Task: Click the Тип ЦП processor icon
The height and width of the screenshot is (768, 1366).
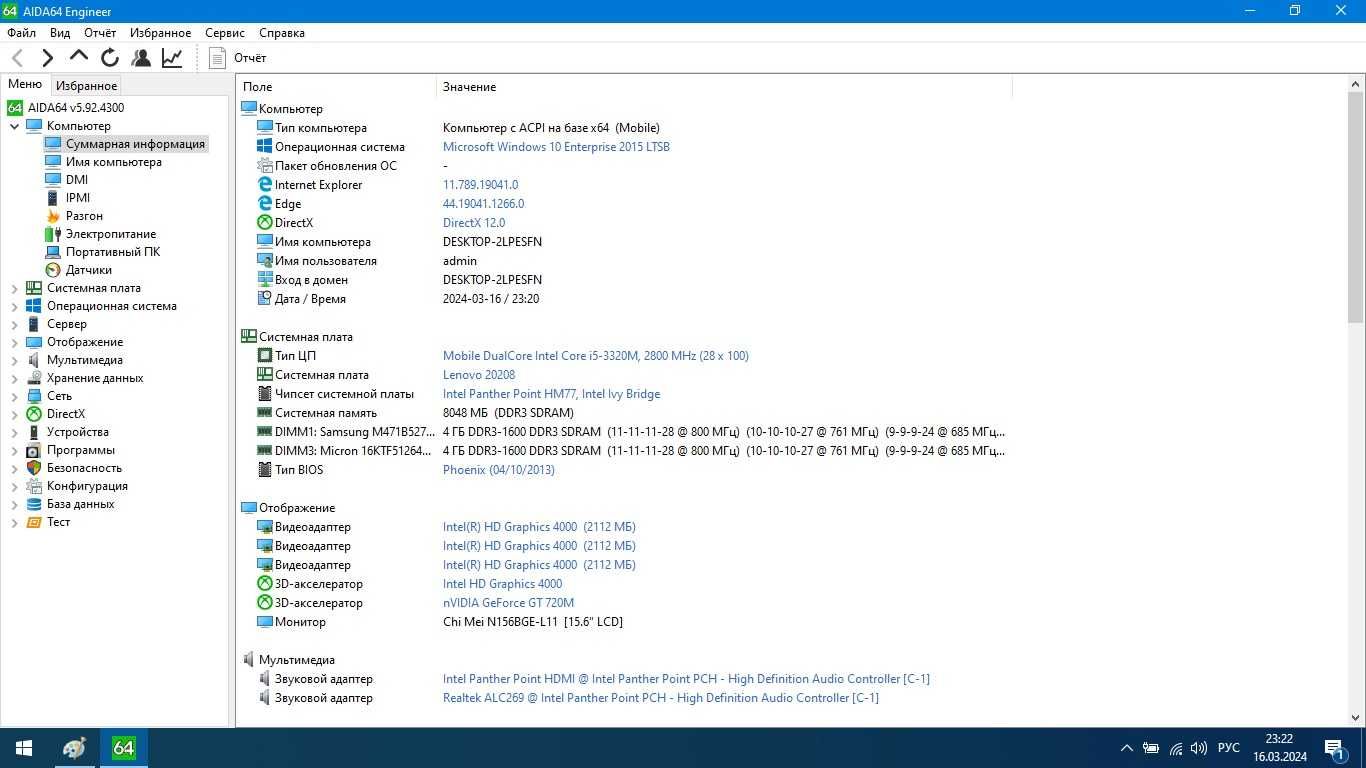Action: 265,356
